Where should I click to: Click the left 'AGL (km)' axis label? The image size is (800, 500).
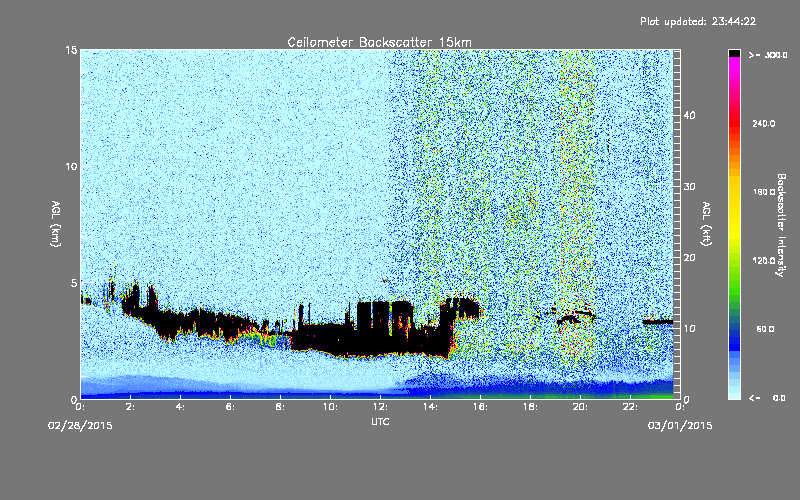pyautogui.click(x=56, y=223)
